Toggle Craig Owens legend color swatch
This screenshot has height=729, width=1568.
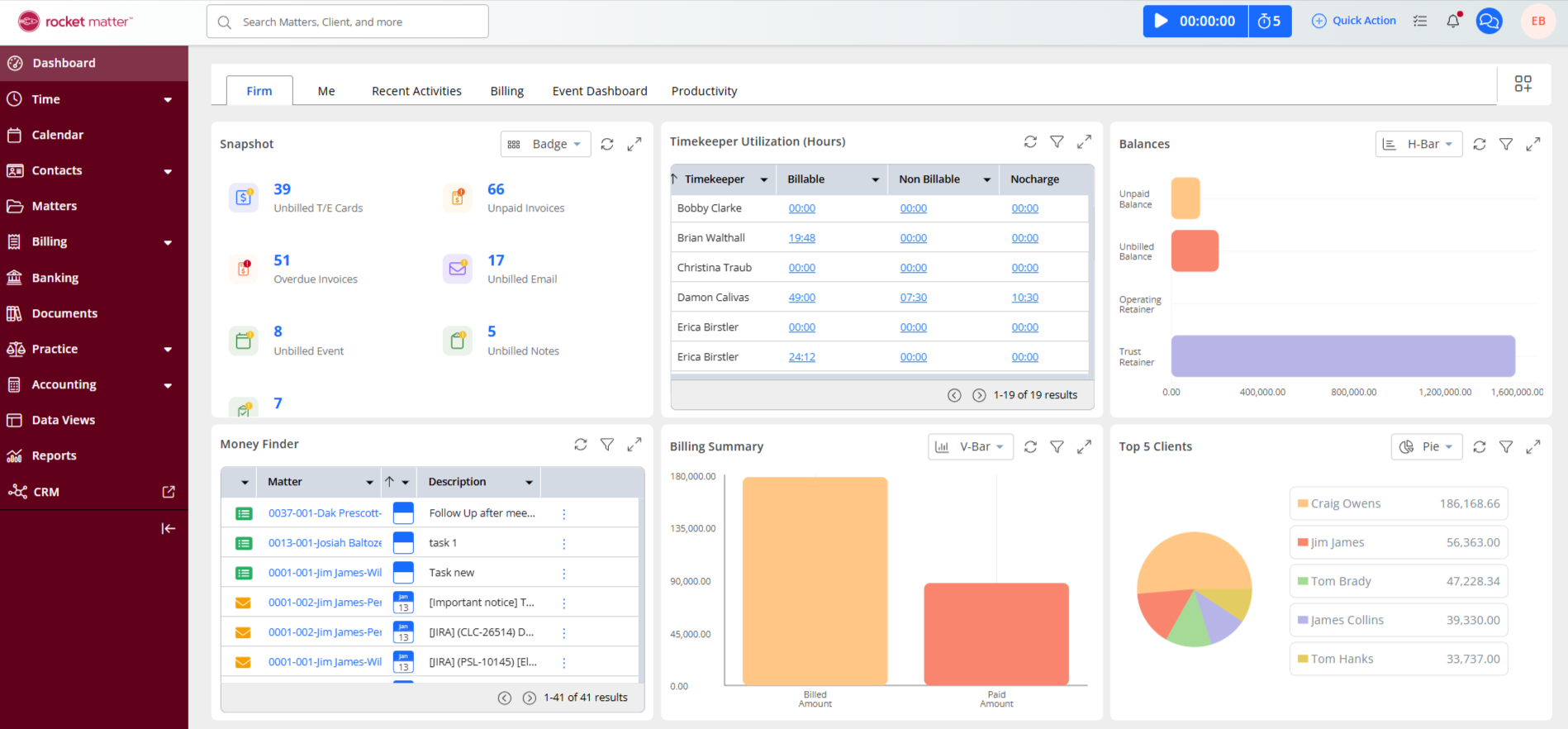(1303, 503)
